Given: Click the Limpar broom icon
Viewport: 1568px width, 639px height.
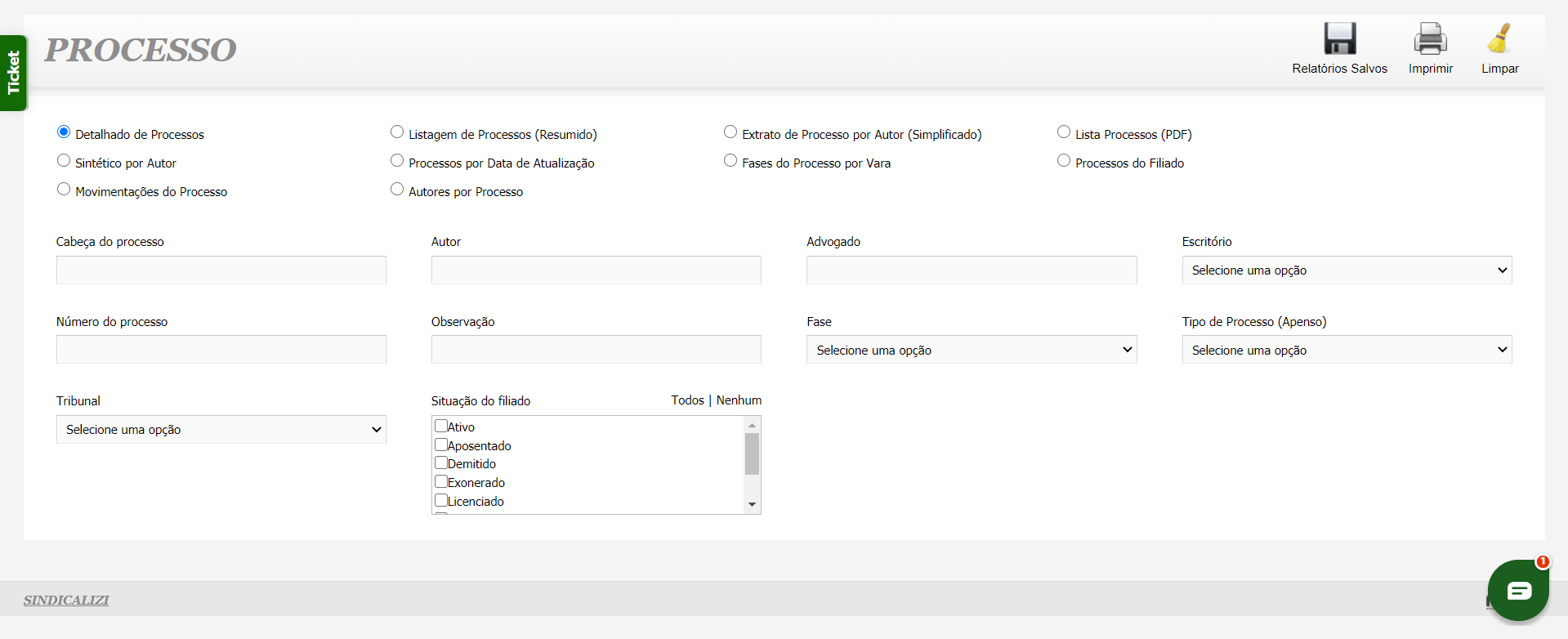Looking at the screenshot, I should 1499,39.
